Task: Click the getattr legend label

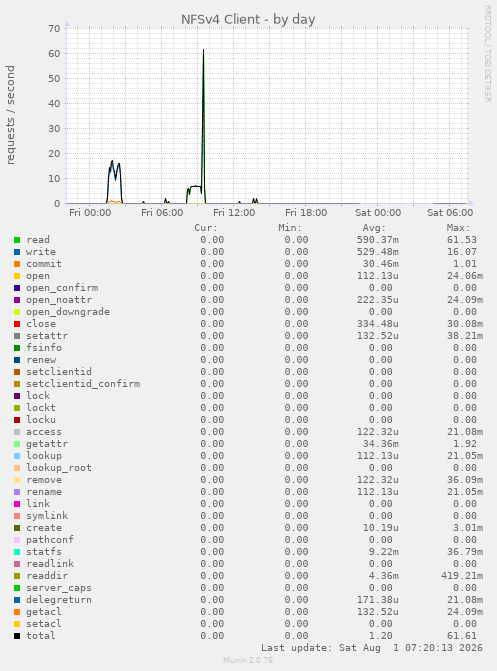Action: (47, 444)
